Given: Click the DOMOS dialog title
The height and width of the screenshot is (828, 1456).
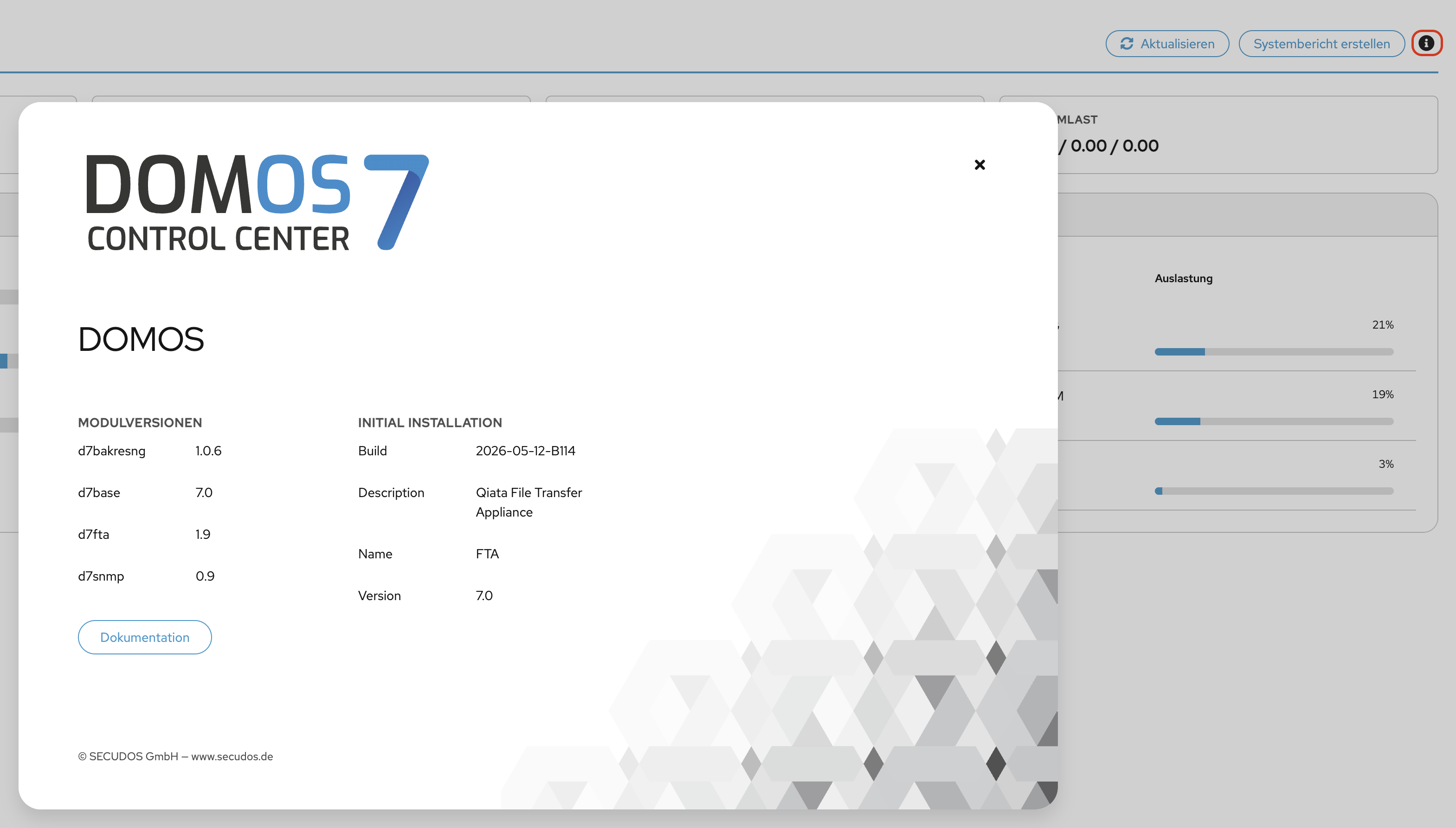Looking at the screenshot, I should point(141,339).
